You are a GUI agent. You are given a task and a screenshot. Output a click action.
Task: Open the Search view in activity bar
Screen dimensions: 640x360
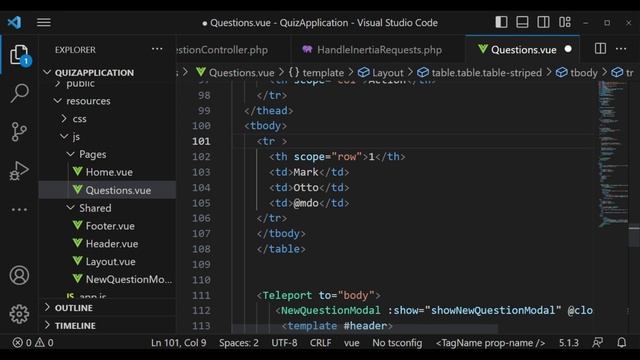coord(20,93)
